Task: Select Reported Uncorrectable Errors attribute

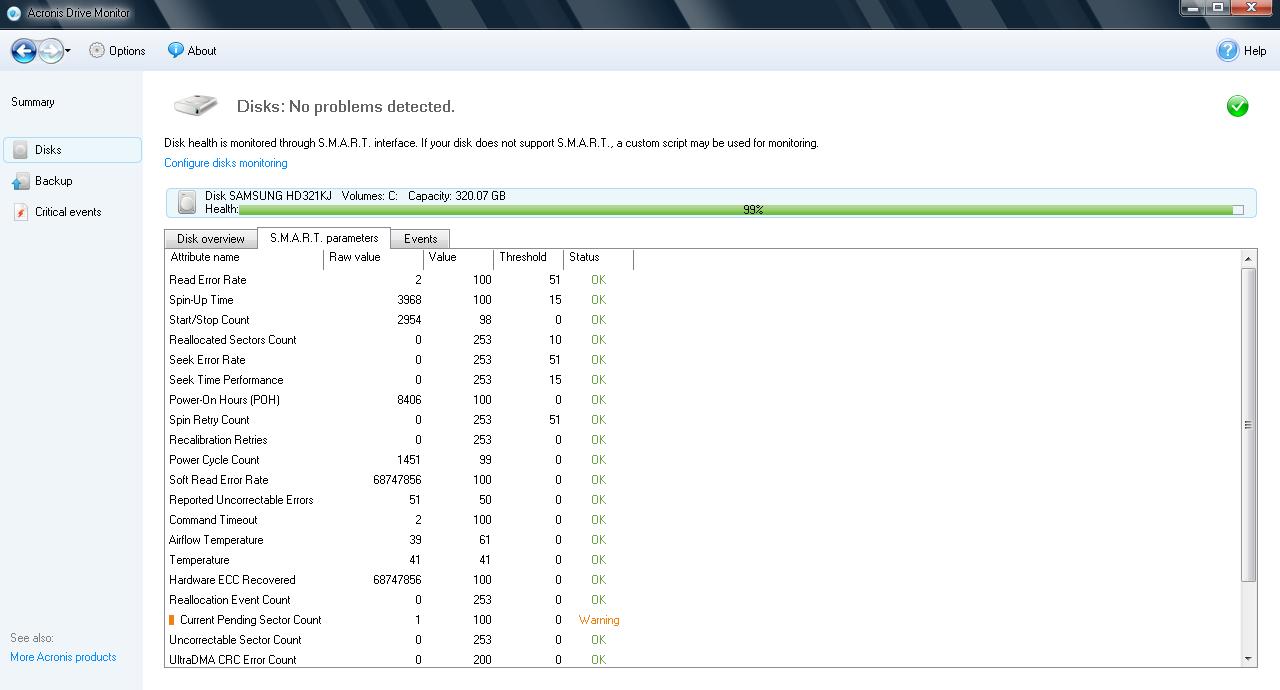Action: (x=241, y=500)
